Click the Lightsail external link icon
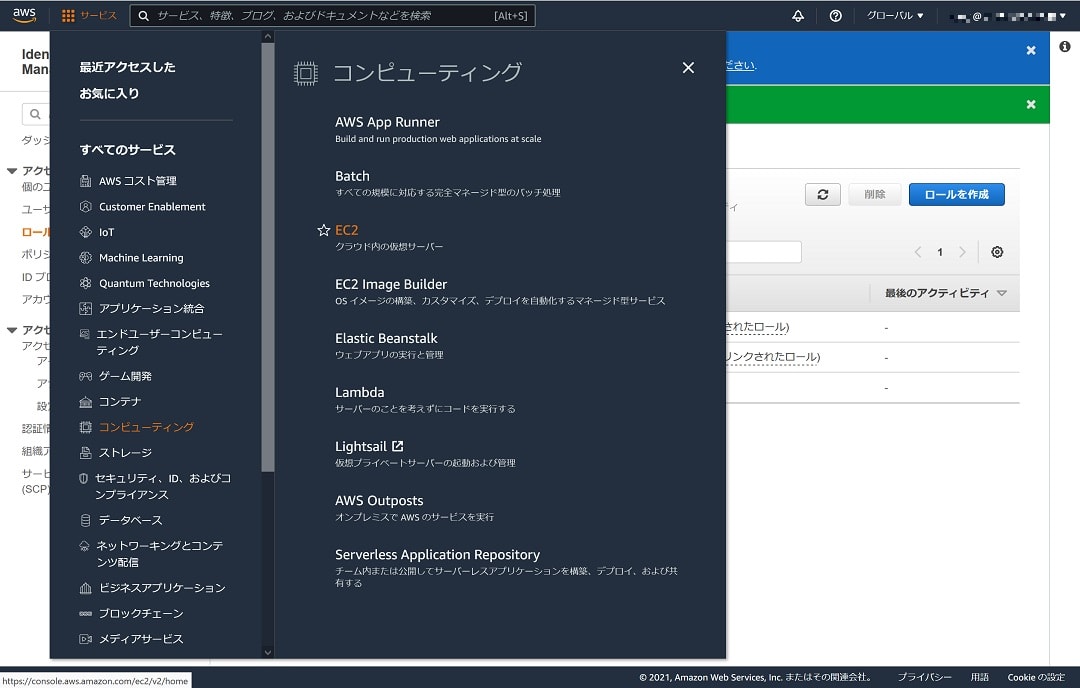Image resolution: width=1080 pixels, height=688 pixels. (x=397, y=446)
